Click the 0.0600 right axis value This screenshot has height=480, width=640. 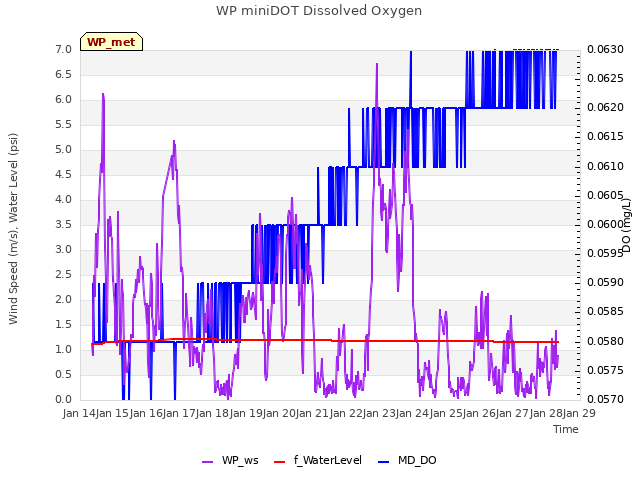point(605,224)
